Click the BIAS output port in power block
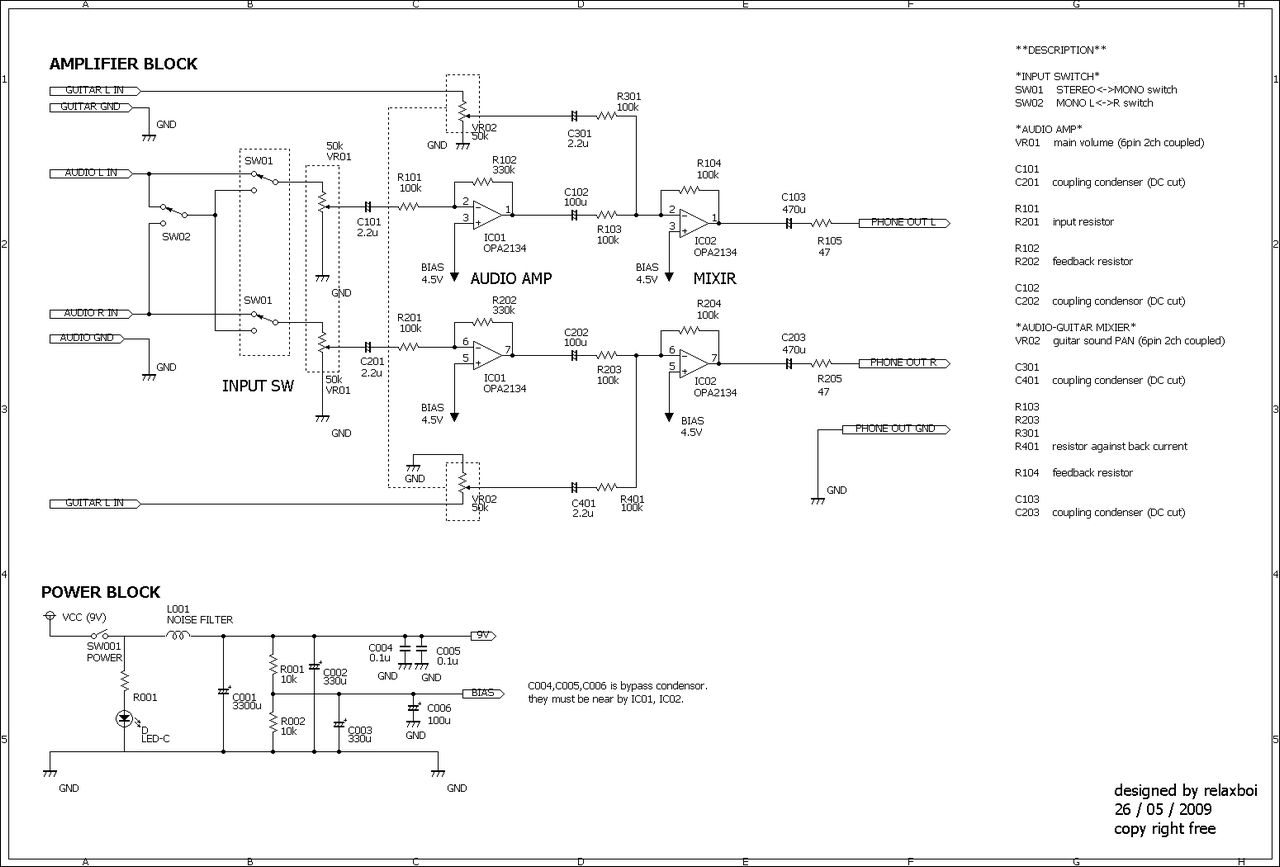1280x867 pixels. 485,692
